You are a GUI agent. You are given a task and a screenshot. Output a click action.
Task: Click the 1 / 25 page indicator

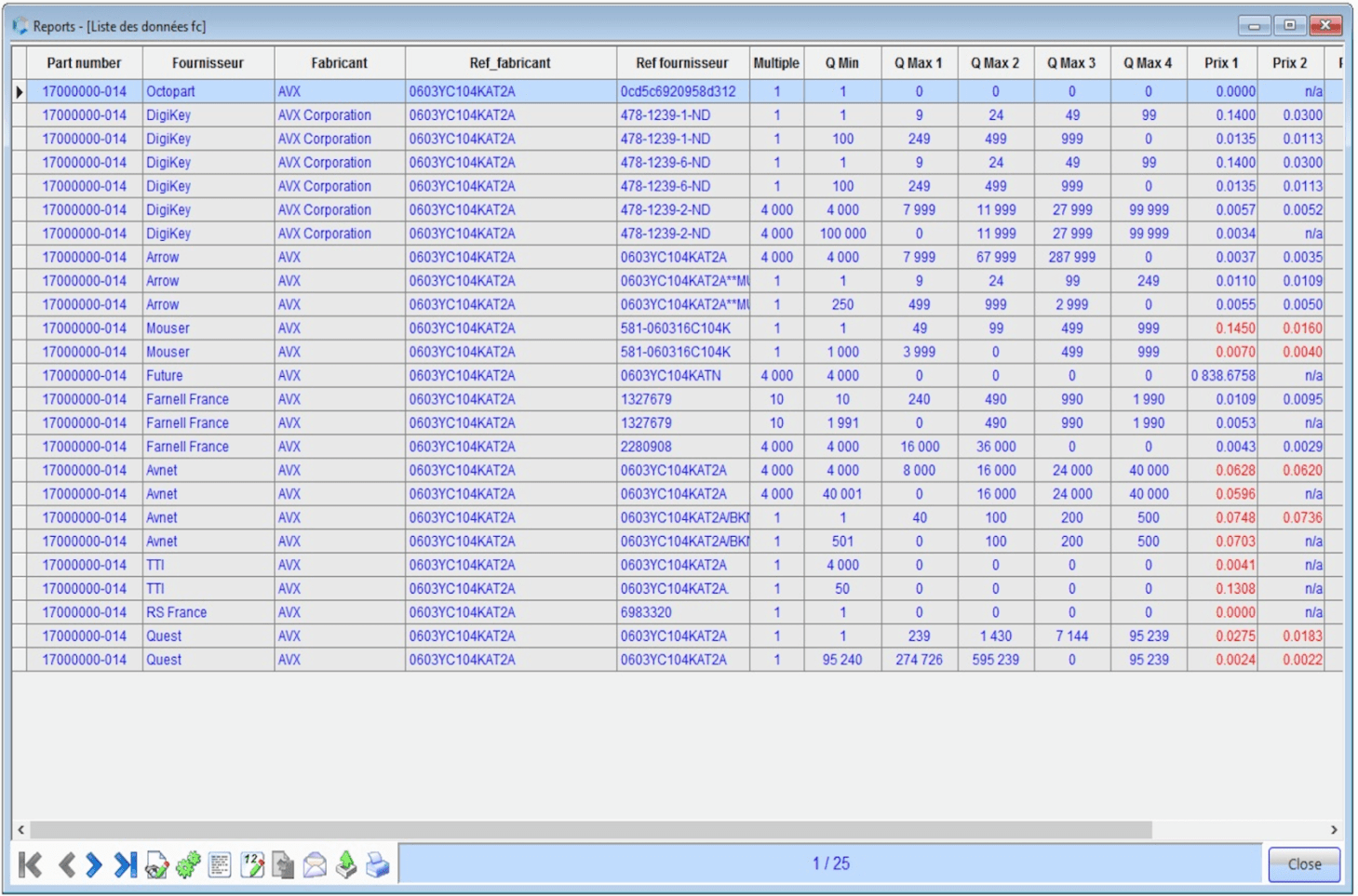tap(831, 863)
